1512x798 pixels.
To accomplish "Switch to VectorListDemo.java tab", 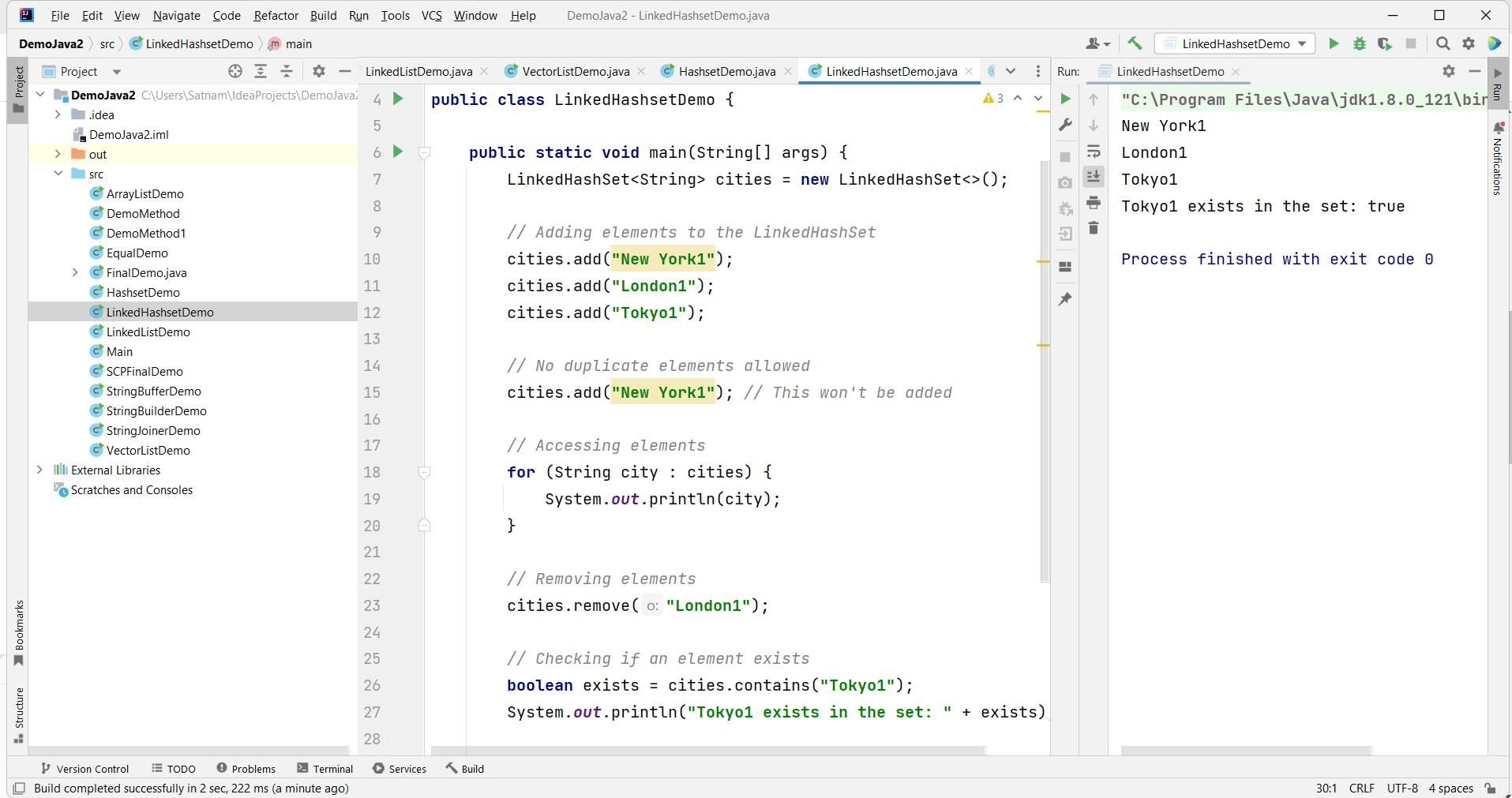I will click(576, 71).
